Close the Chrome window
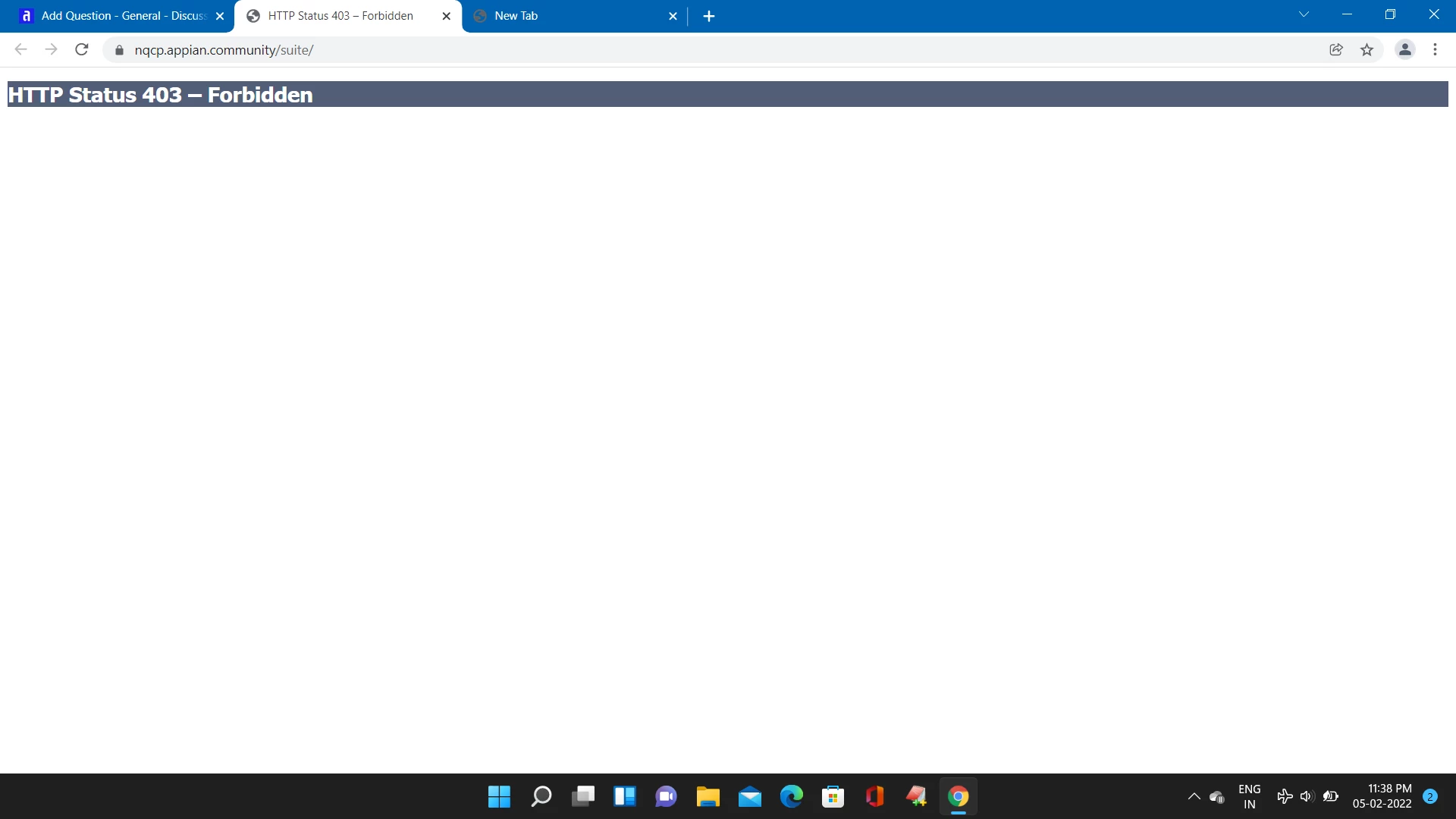 click(1434, 14)
